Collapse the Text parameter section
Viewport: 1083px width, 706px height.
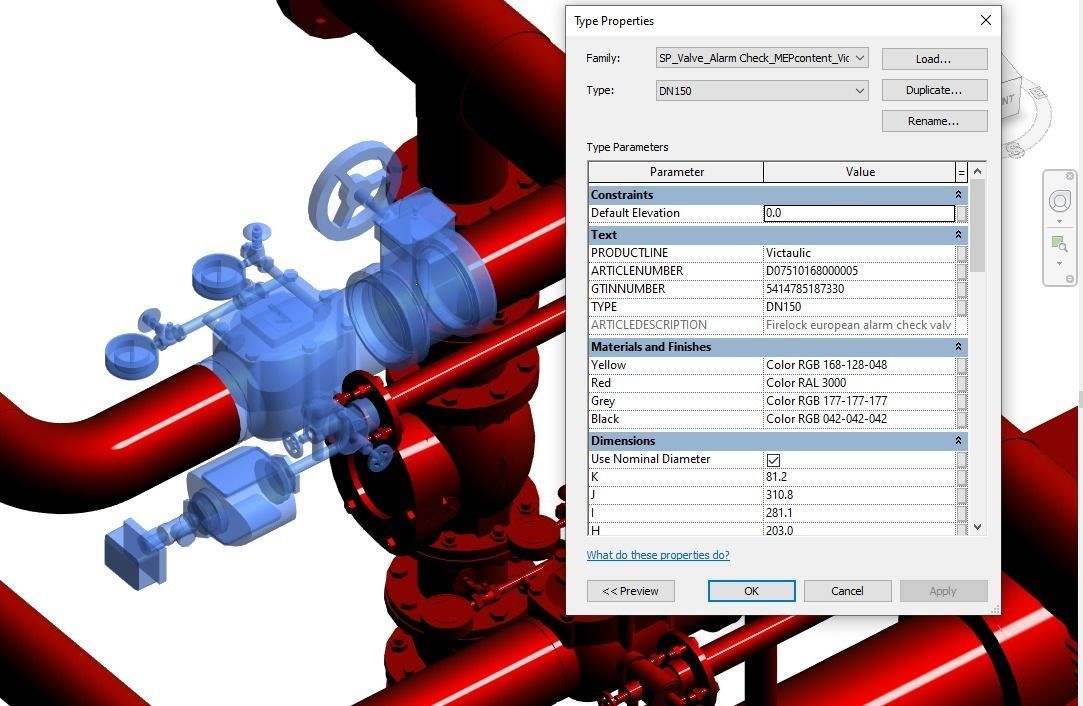point(957,234)
